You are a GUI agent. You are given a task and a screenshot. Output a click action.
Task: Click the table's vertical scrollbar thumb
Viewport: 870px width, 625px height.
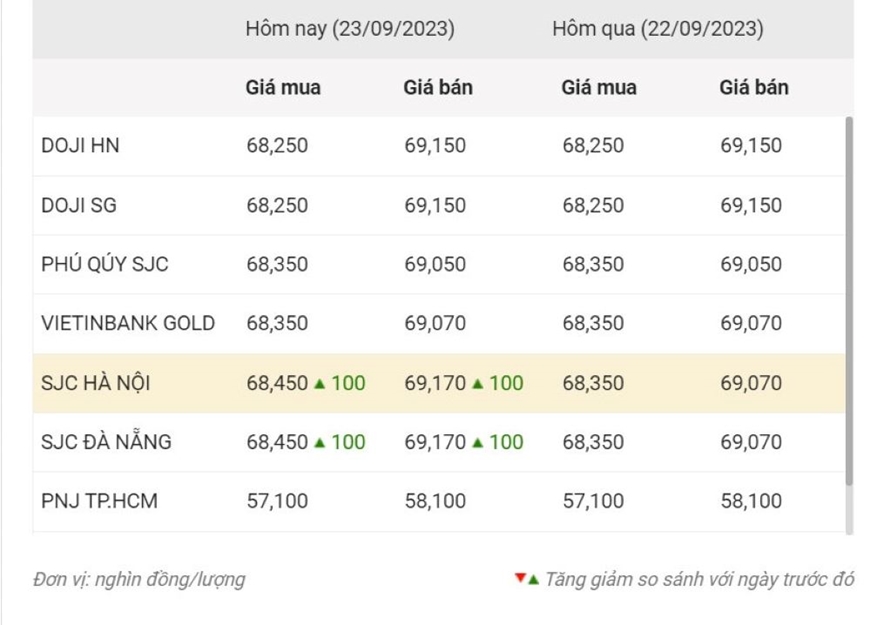849,300
